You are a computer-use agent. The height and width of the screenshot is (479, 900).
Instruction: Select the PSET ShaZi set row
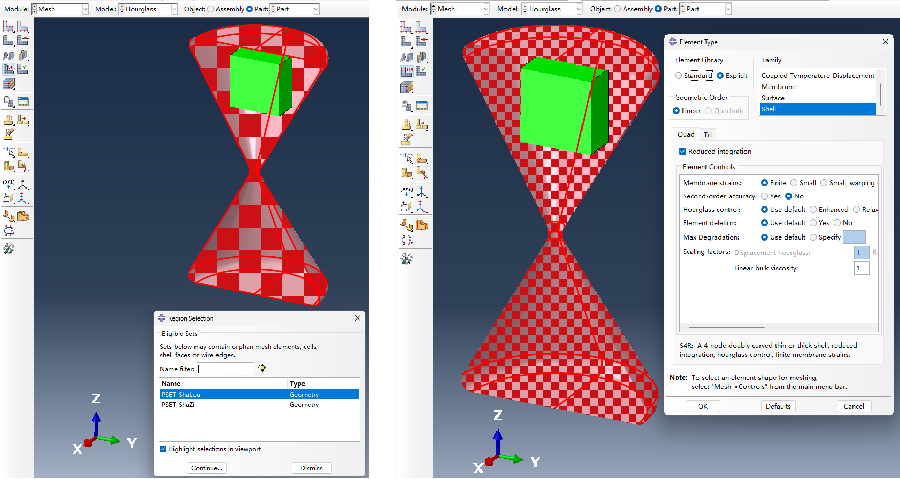pyautogui.click(x=259, y=404)
